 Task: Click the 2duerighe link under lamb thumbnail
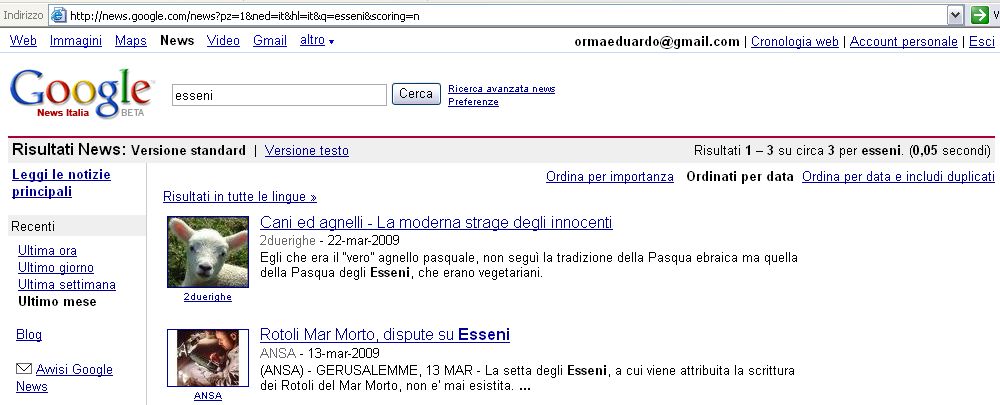point(208,297)
